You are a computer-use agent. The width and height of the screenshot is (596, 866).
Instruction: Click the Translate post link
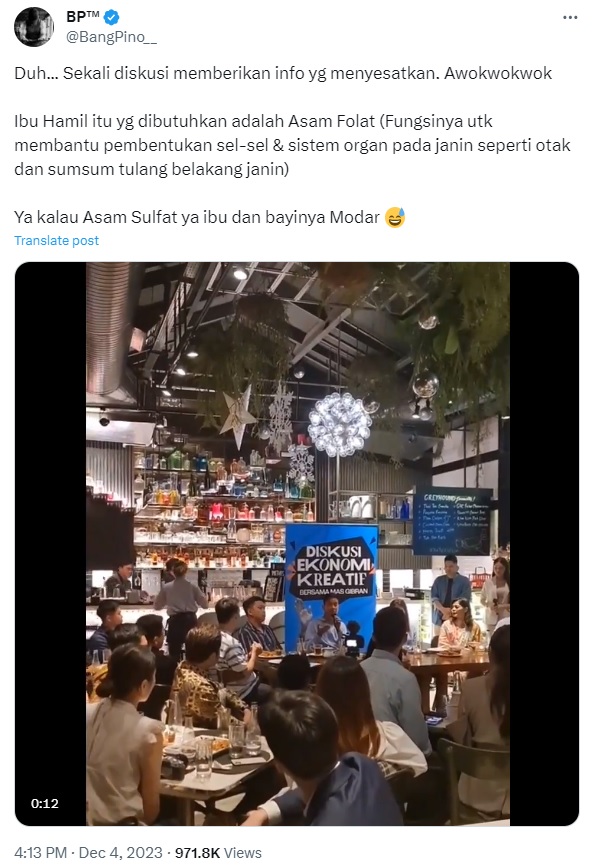[x=56, y=241]
